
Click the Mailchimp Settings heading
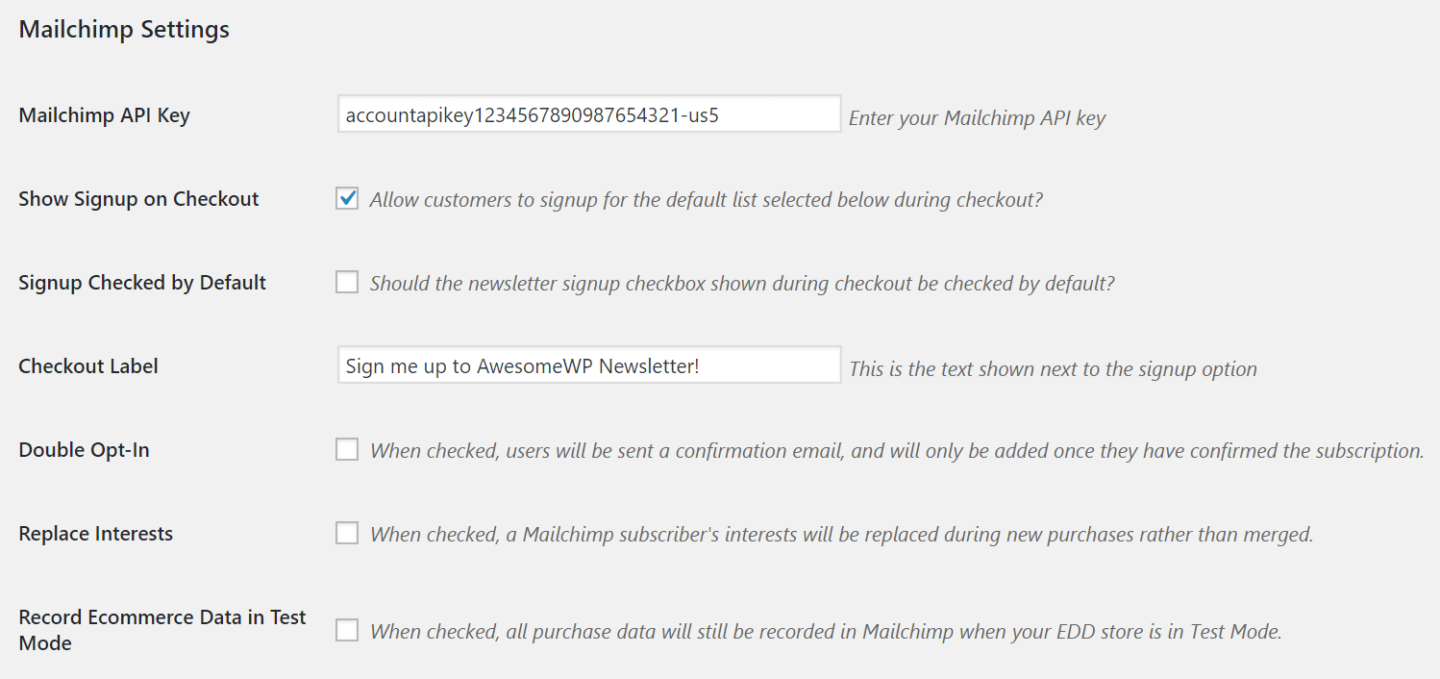(123, 29)
